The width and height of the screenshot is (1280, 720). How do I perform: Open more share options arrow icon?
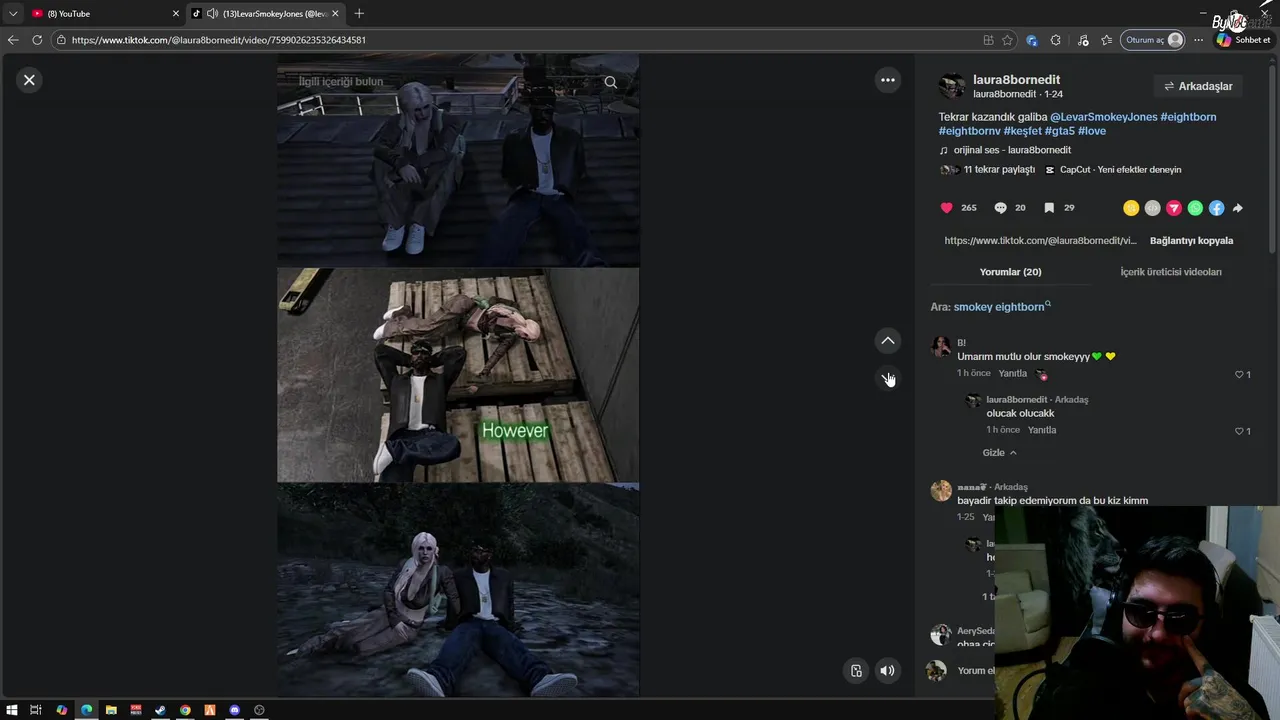tap(1238, 208)
